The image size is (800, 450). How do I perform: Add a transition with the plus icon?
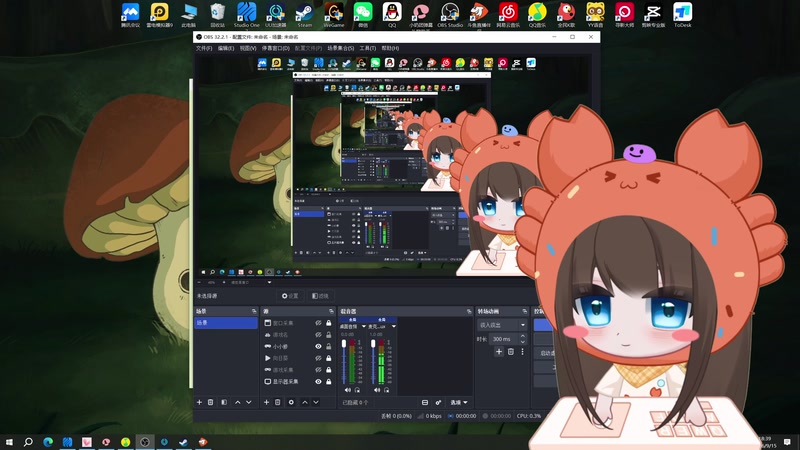(499, 352)
